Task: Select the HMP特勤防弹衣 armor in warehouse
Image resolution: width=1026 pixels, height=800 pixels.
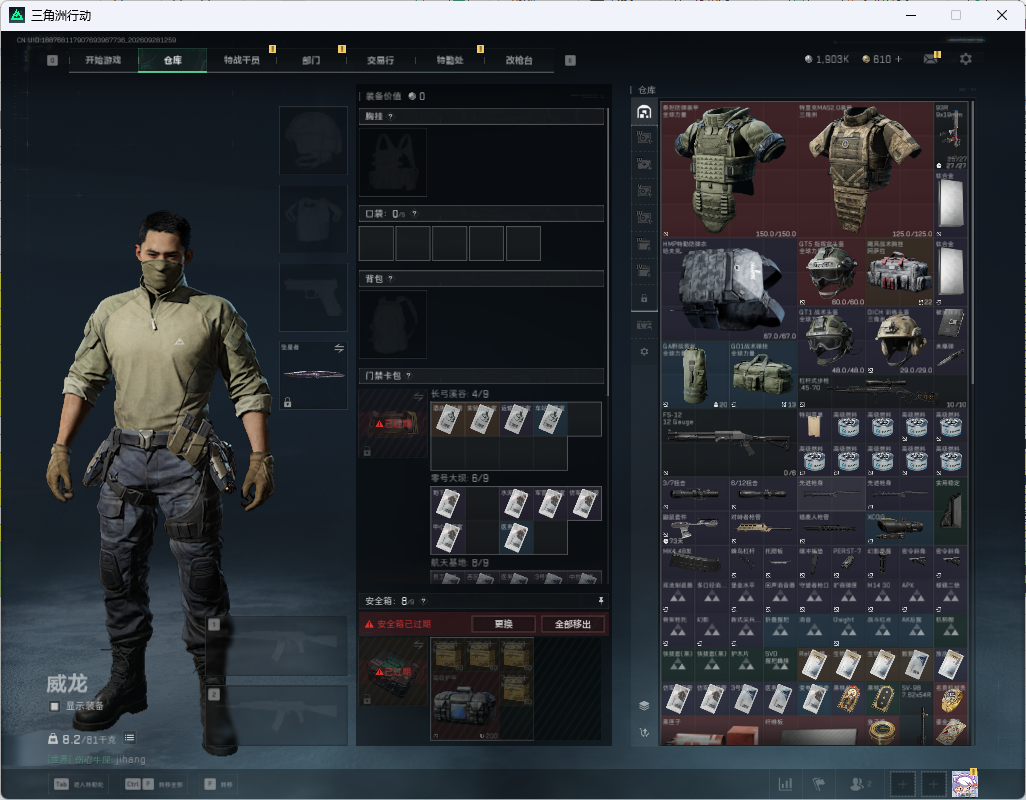Action: pos(729,290)
